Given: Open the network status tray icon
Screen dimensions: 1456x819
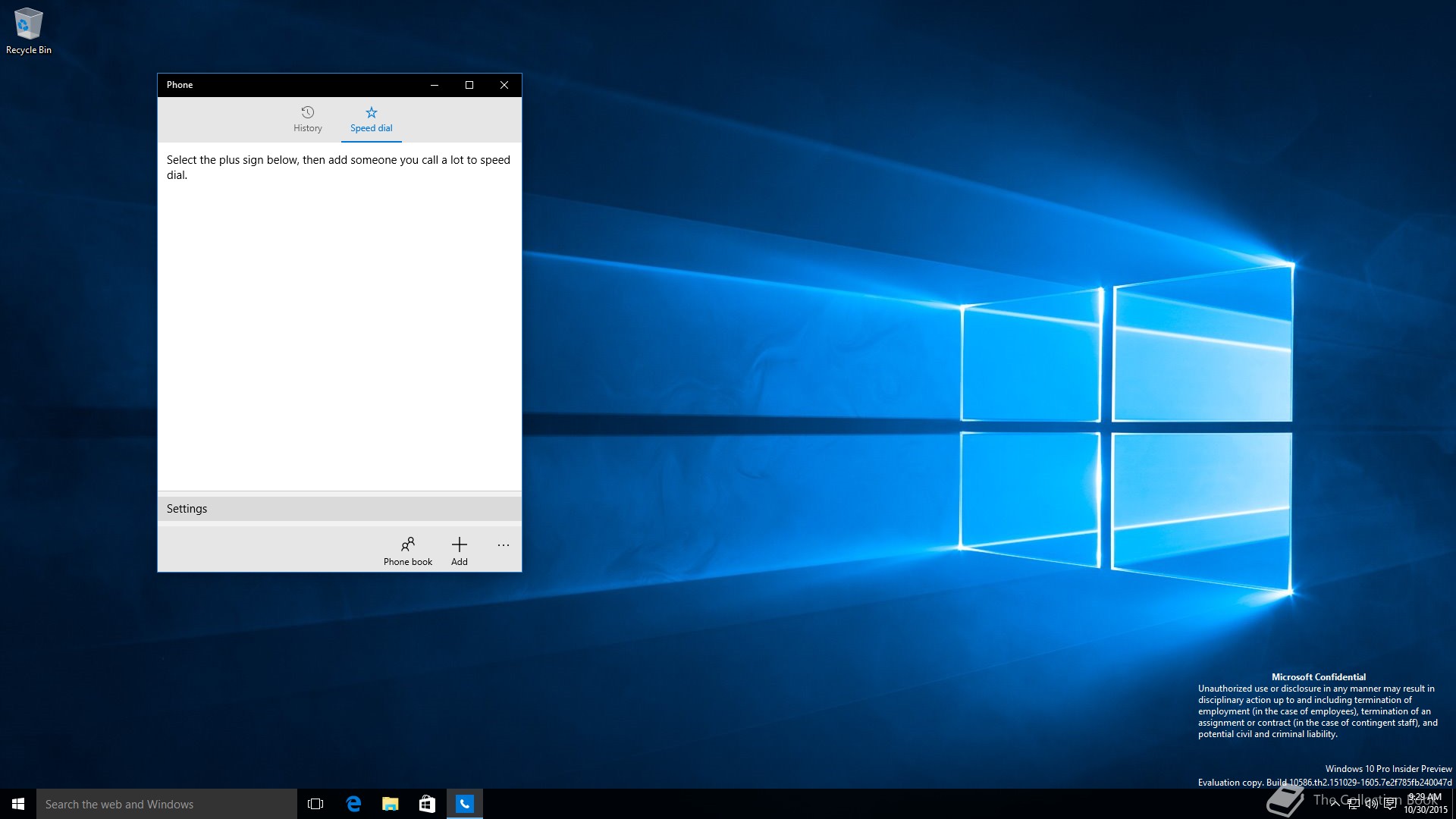Looking at the screenshot, I should (x=1354, y=804).
